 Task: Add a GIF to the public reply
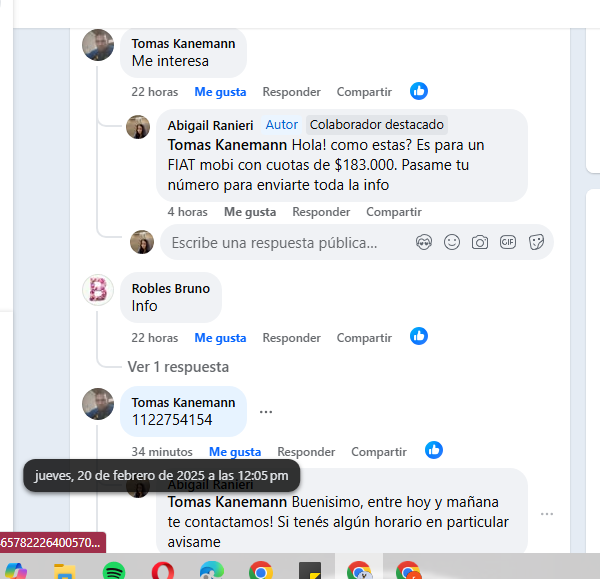click(x=507, y=242)
